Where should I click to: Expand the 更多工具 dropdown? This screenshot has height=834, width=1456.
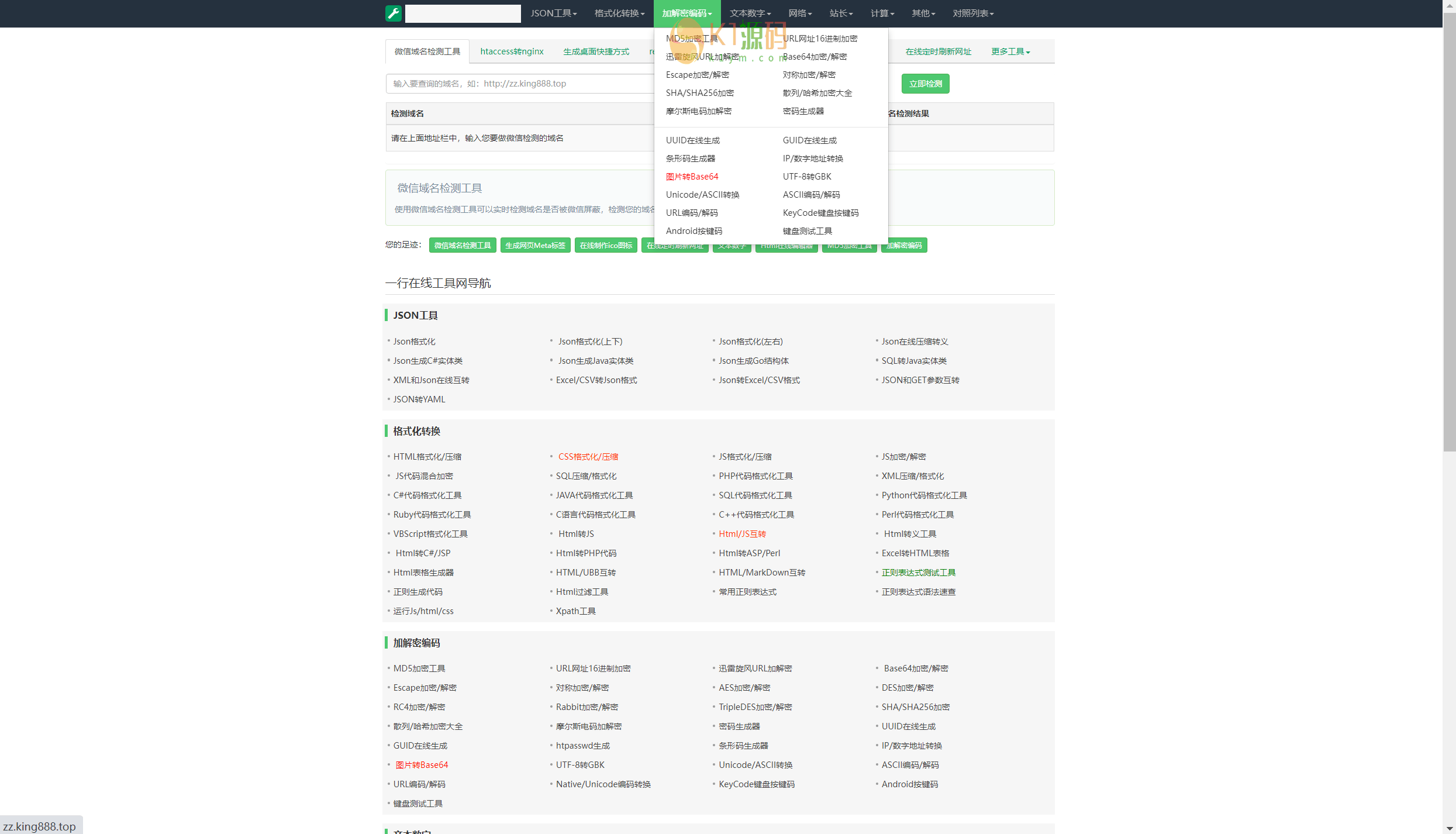click(x=1010, y=51)
